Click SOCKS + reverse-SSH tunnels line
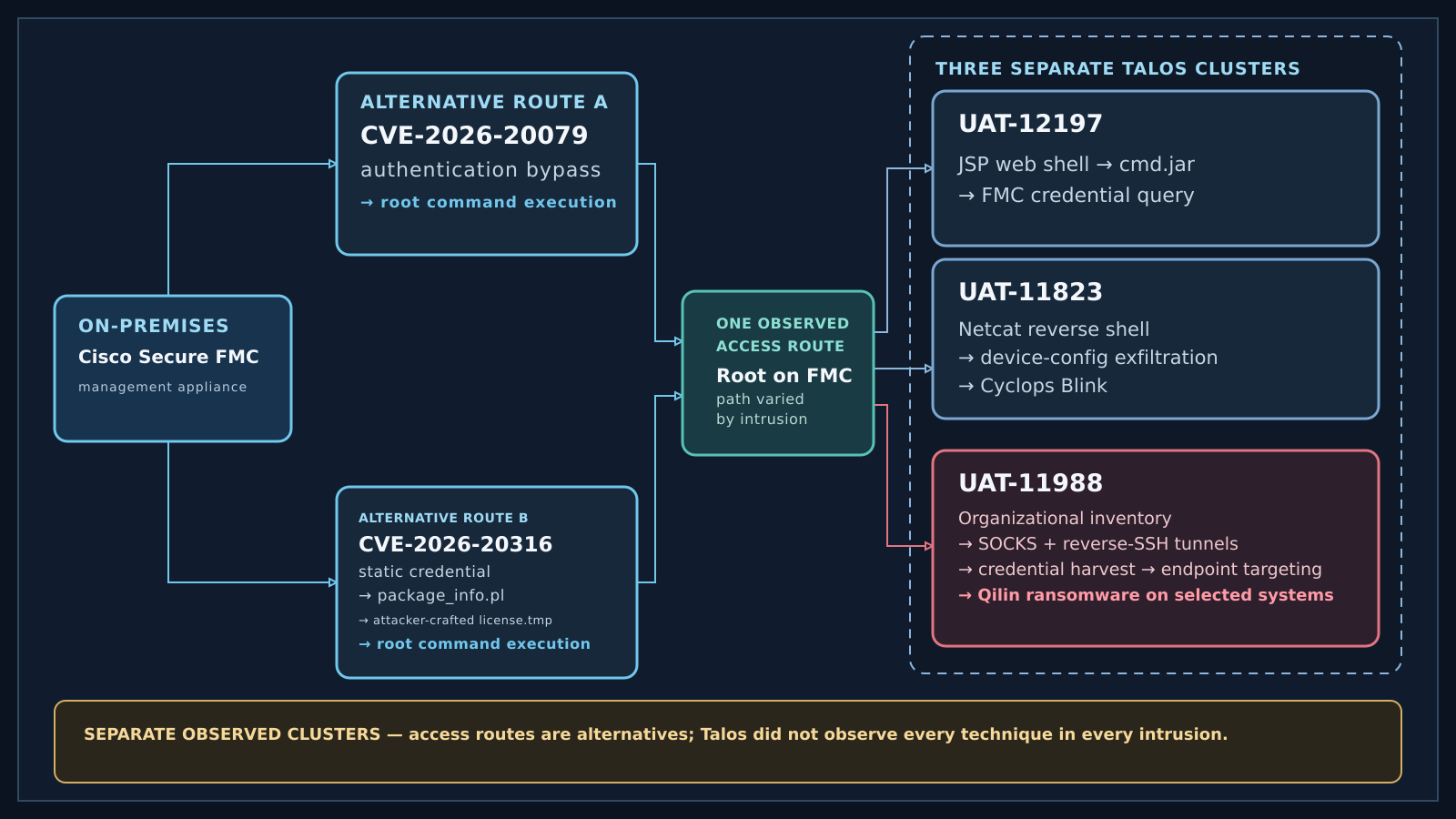Screen dimensions: 1456x819 tap(1098, 544)
